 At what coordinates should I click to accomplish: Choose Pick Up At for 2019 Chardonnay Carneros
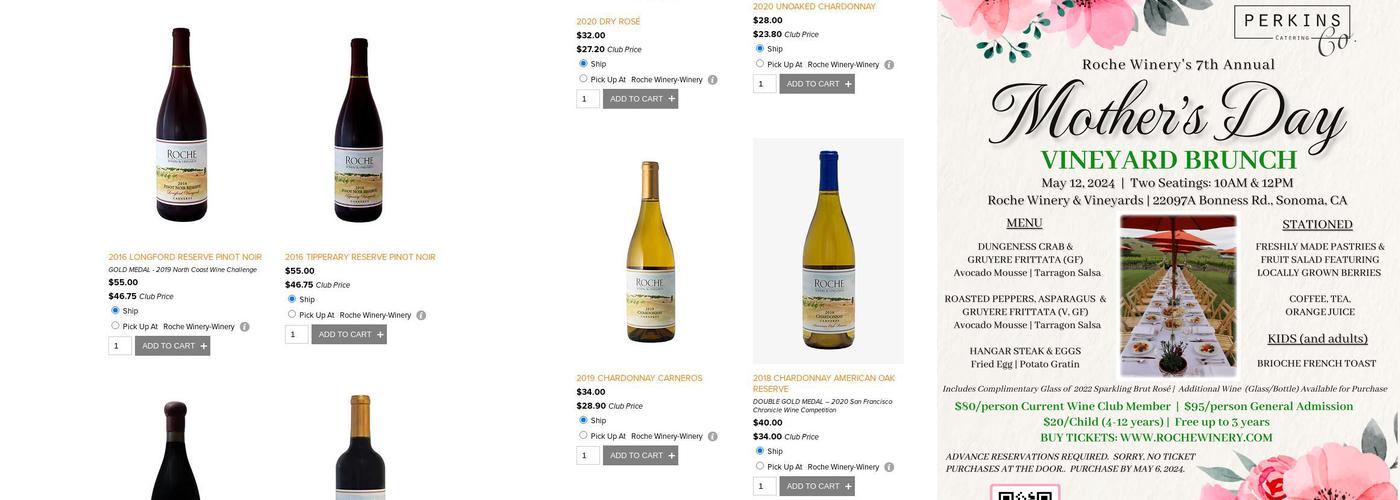pyautogui.click(x=583, y=436)
